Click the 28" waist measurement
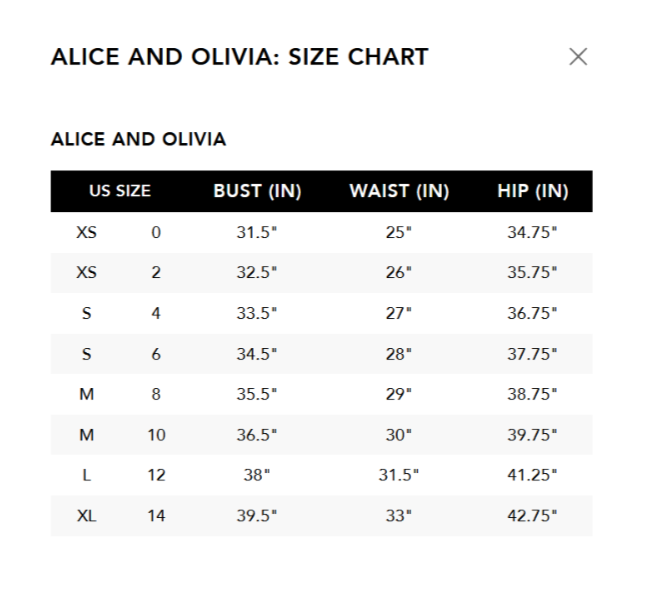 coord(399,354)
